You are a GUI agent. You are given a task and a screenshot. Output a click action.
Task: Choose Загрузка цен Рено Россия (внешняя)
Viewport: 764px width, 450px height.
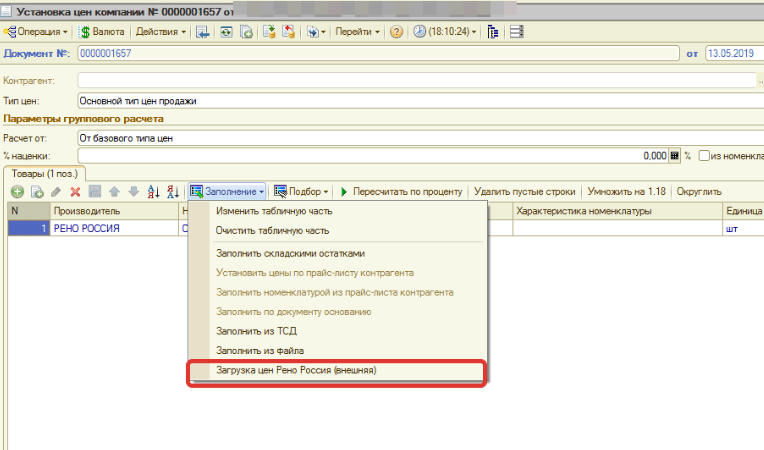click(338, 370)
